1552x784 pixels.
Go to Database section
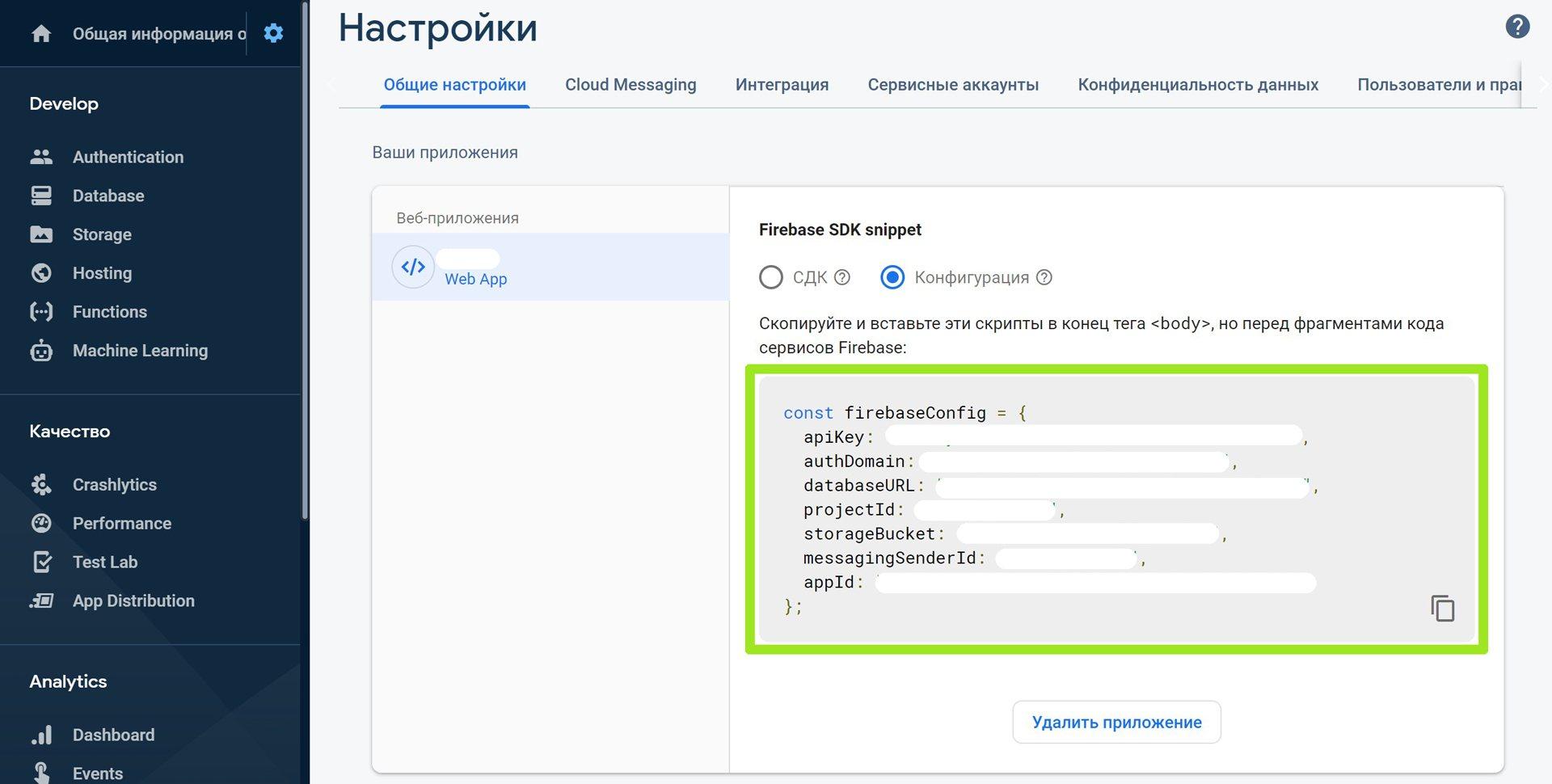[x=108, y=196]
